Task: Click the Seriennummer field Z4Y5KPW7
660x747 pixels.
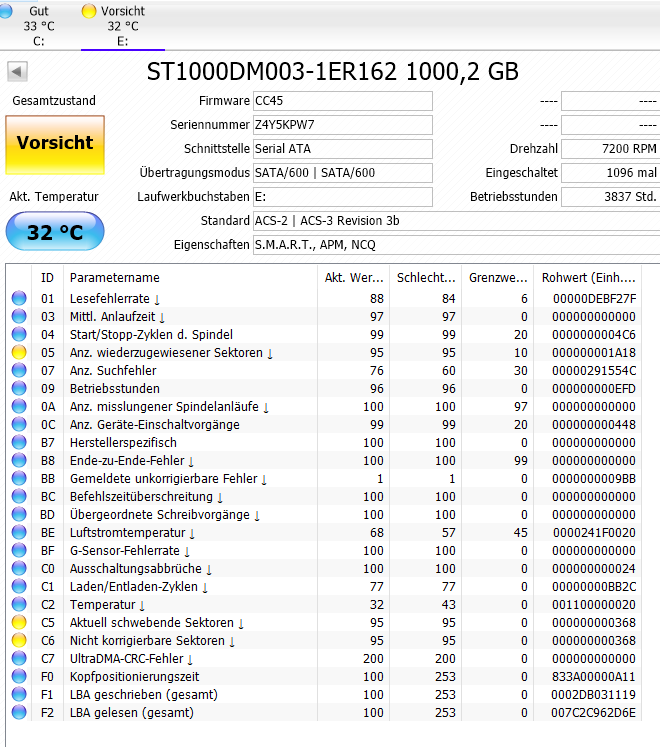Action: [343, 125]
